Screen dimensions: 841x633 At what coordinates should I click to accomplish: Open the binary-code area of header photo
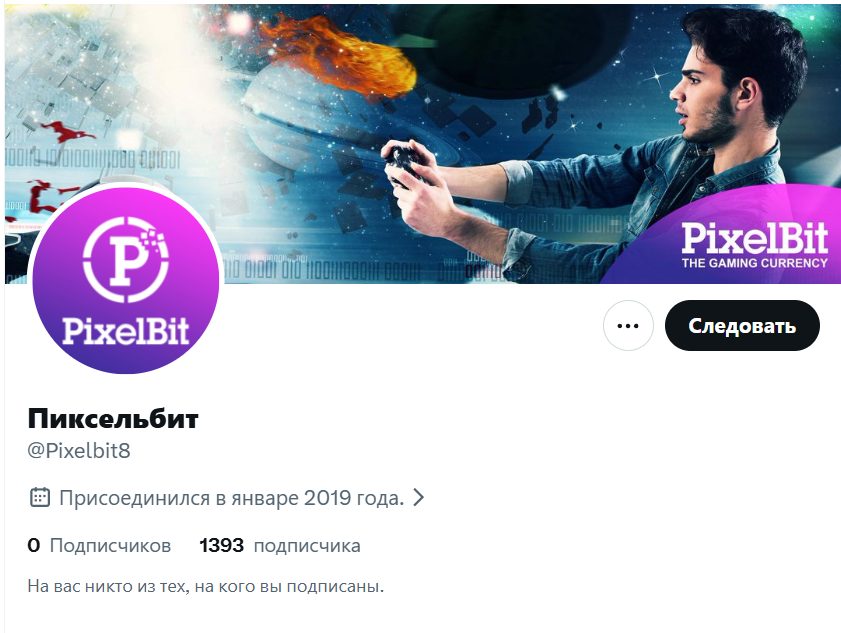click(322, 268)
